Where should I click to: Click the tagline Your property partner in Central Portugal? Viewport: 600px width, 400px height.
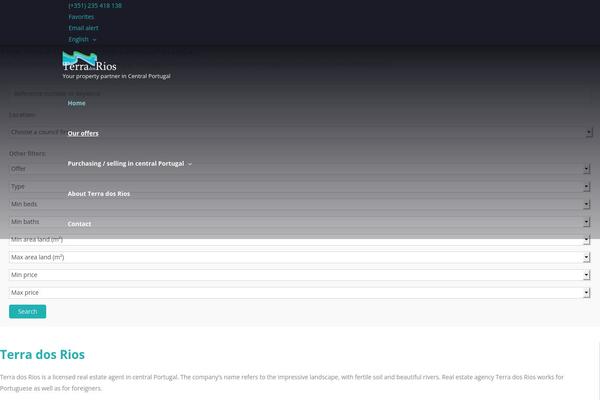116,76
